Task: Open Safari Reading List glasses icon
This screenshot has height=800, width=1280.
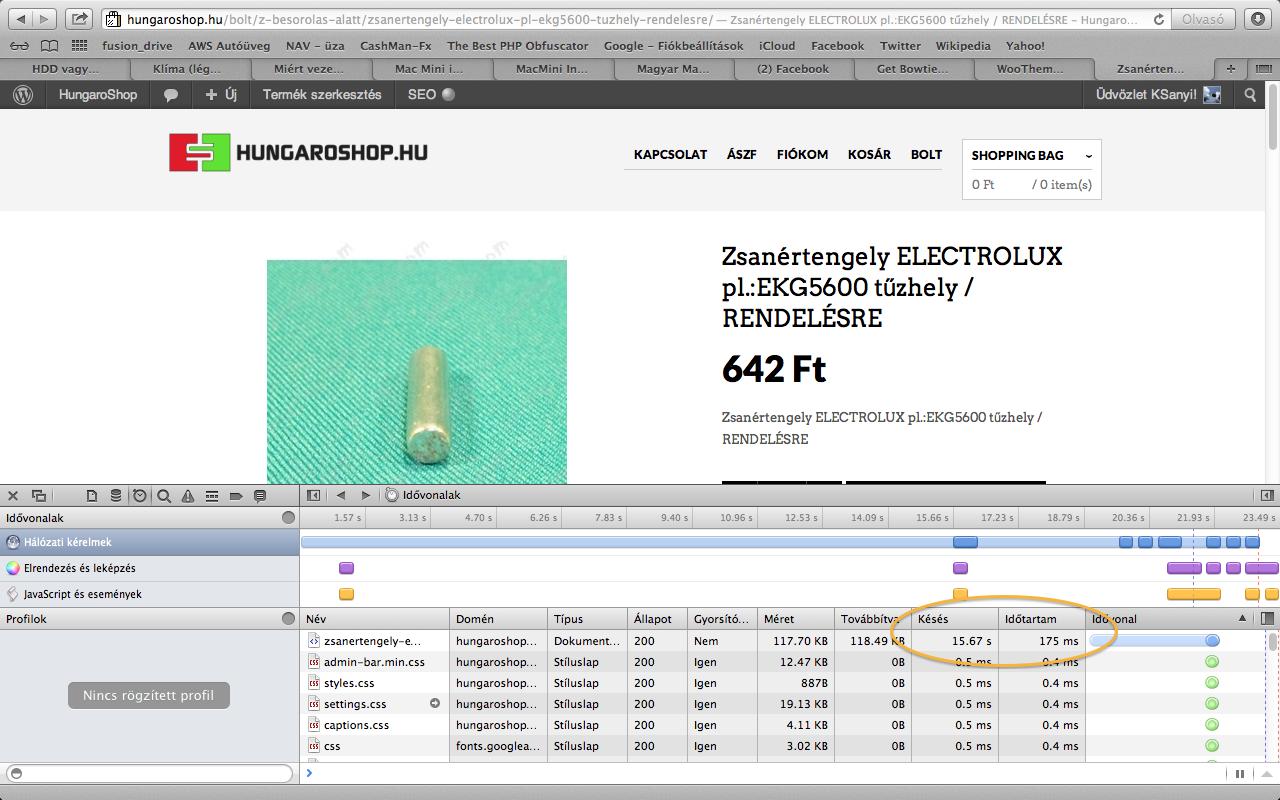Action: (x=20, y=45)
